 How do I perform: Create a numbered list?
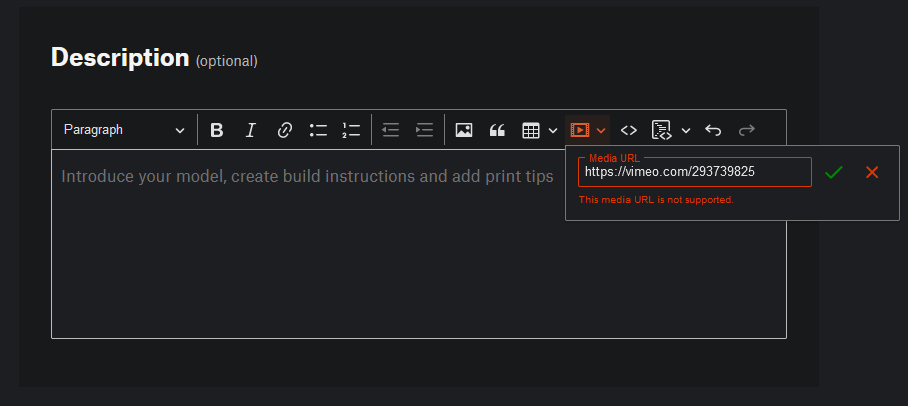(351, 130)
